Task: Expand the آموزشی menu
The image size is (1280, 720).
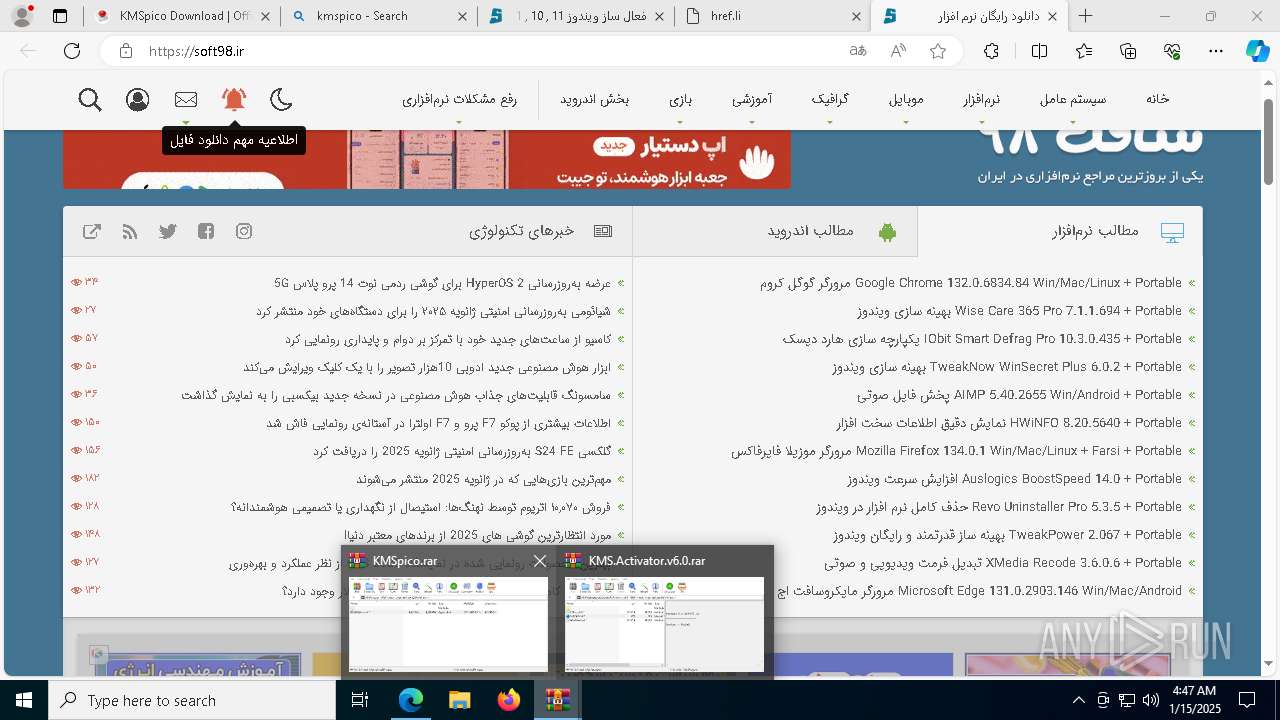Action: coord(751,98)
